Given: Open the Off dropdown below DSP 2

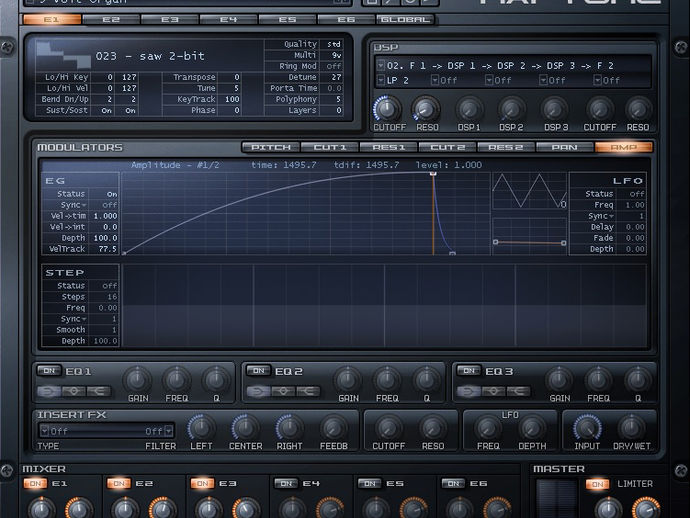Looking at the screenshot, I should (489, 80).
